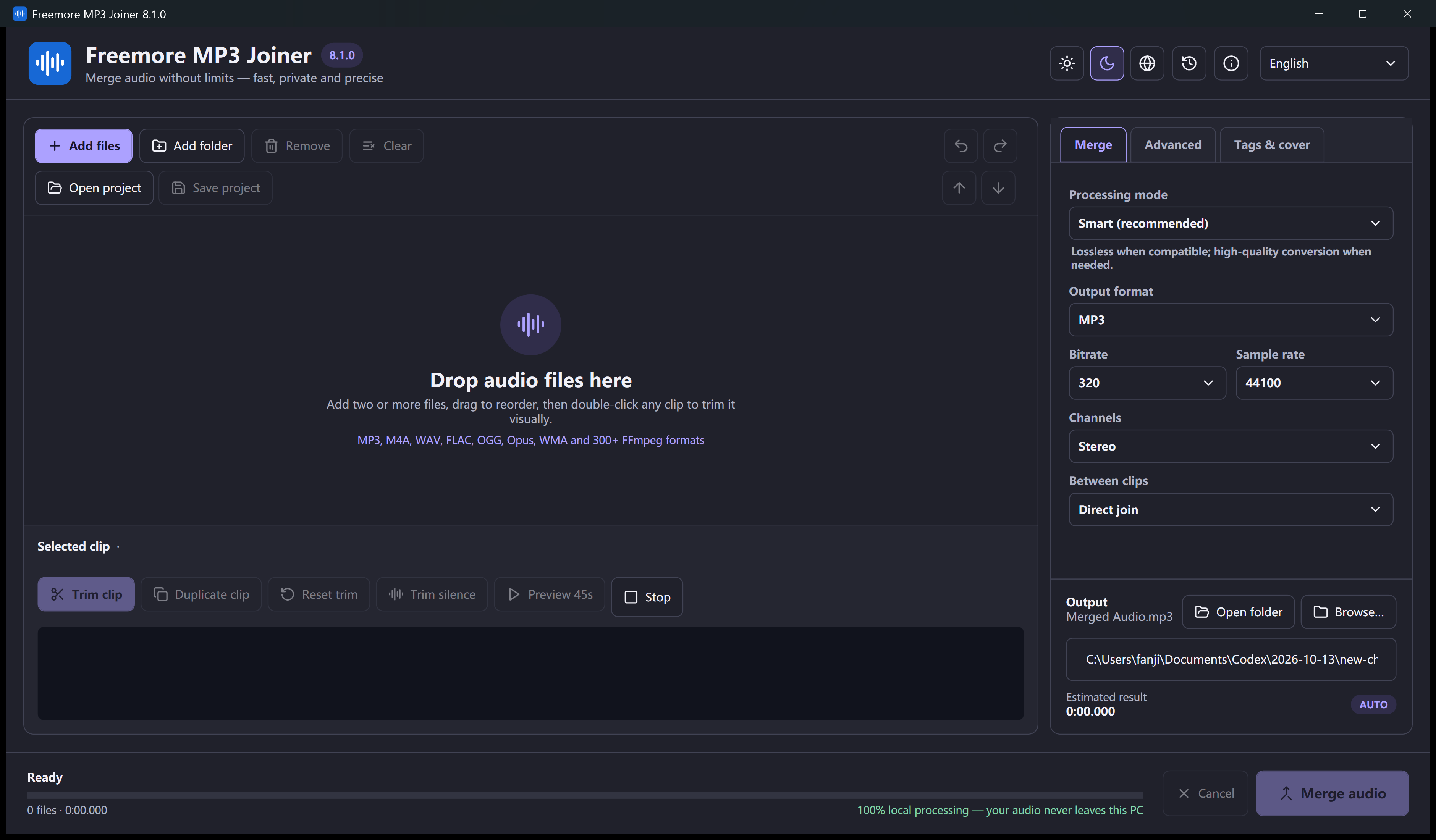Open the globe website icon
The image size is (1436, 840).
[1147, 63]
